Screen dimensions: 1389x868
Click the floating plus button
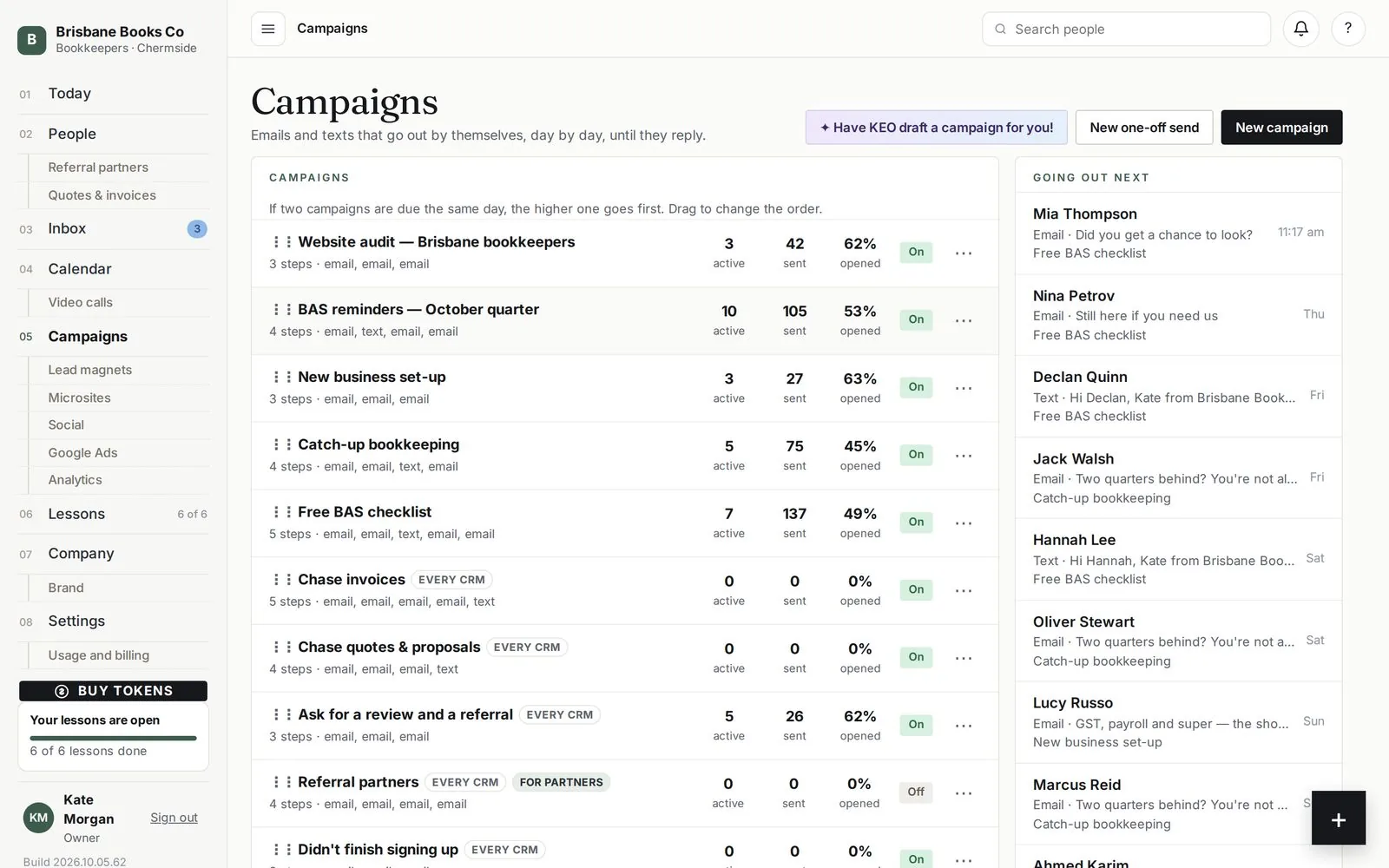(x=1338, y=818)
